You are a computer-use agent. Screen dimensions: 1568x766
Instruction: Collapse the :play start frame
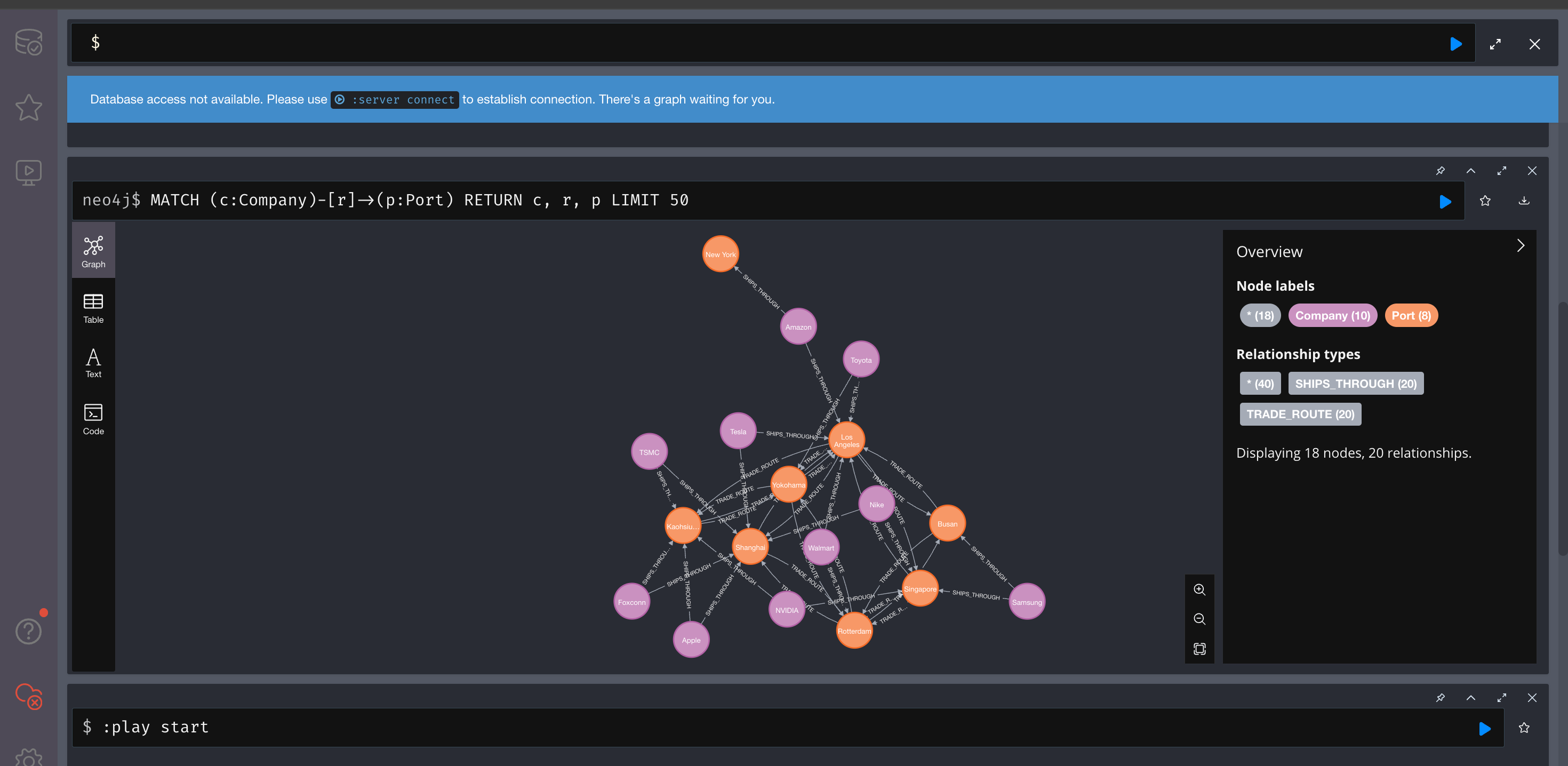[x=1470, y=698]
